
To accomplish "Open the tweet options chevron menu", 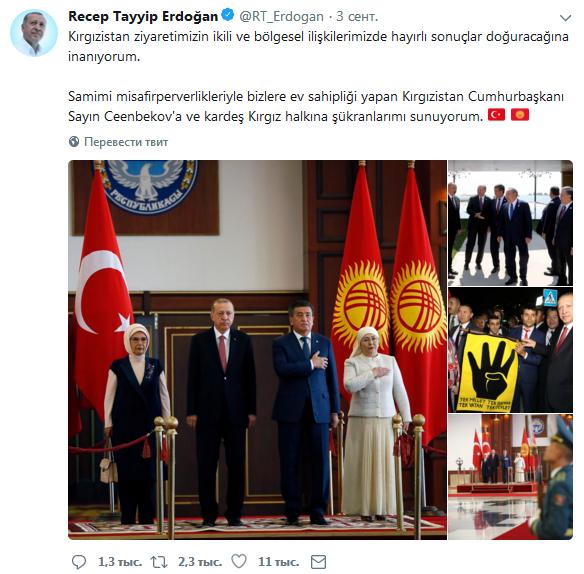I will click(565, 18).
